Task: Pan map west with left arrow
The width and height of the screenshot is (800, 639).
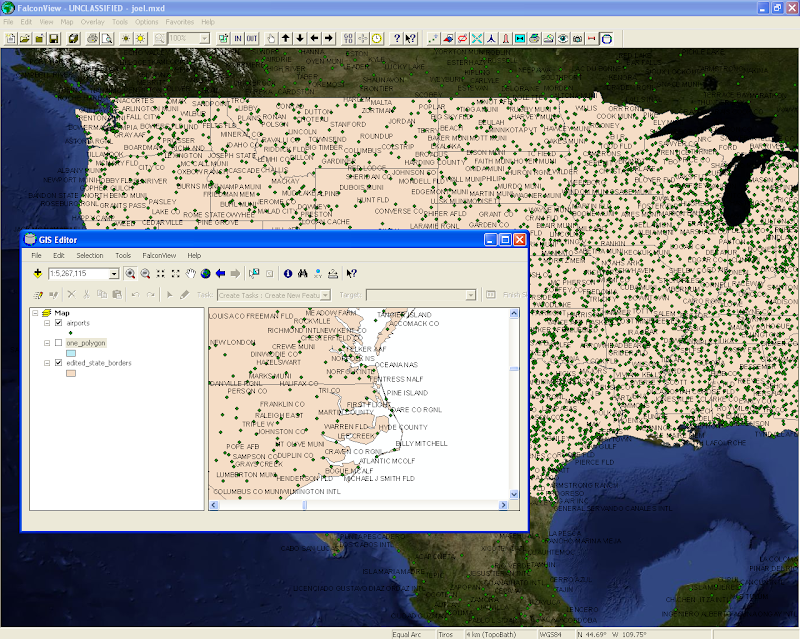Action: tap(314, 38)
